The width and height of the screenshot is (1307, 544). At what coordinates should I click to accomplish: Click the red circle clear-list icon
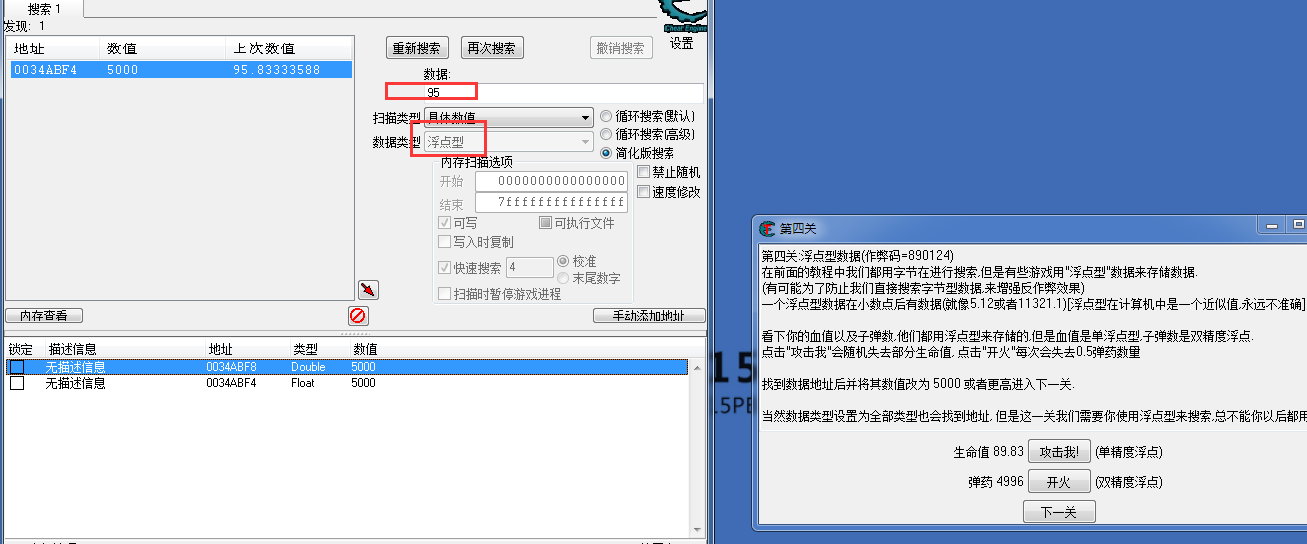point(357,315)
